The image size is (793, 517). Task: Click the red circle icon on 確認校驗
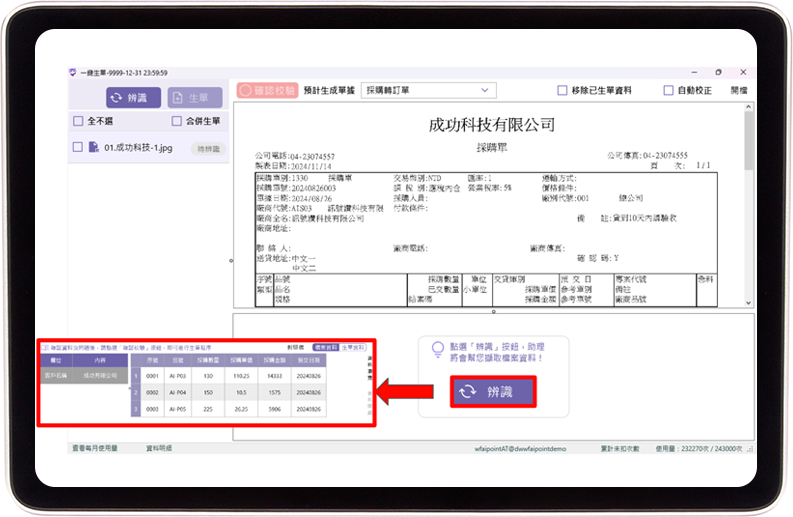[246, 90]
